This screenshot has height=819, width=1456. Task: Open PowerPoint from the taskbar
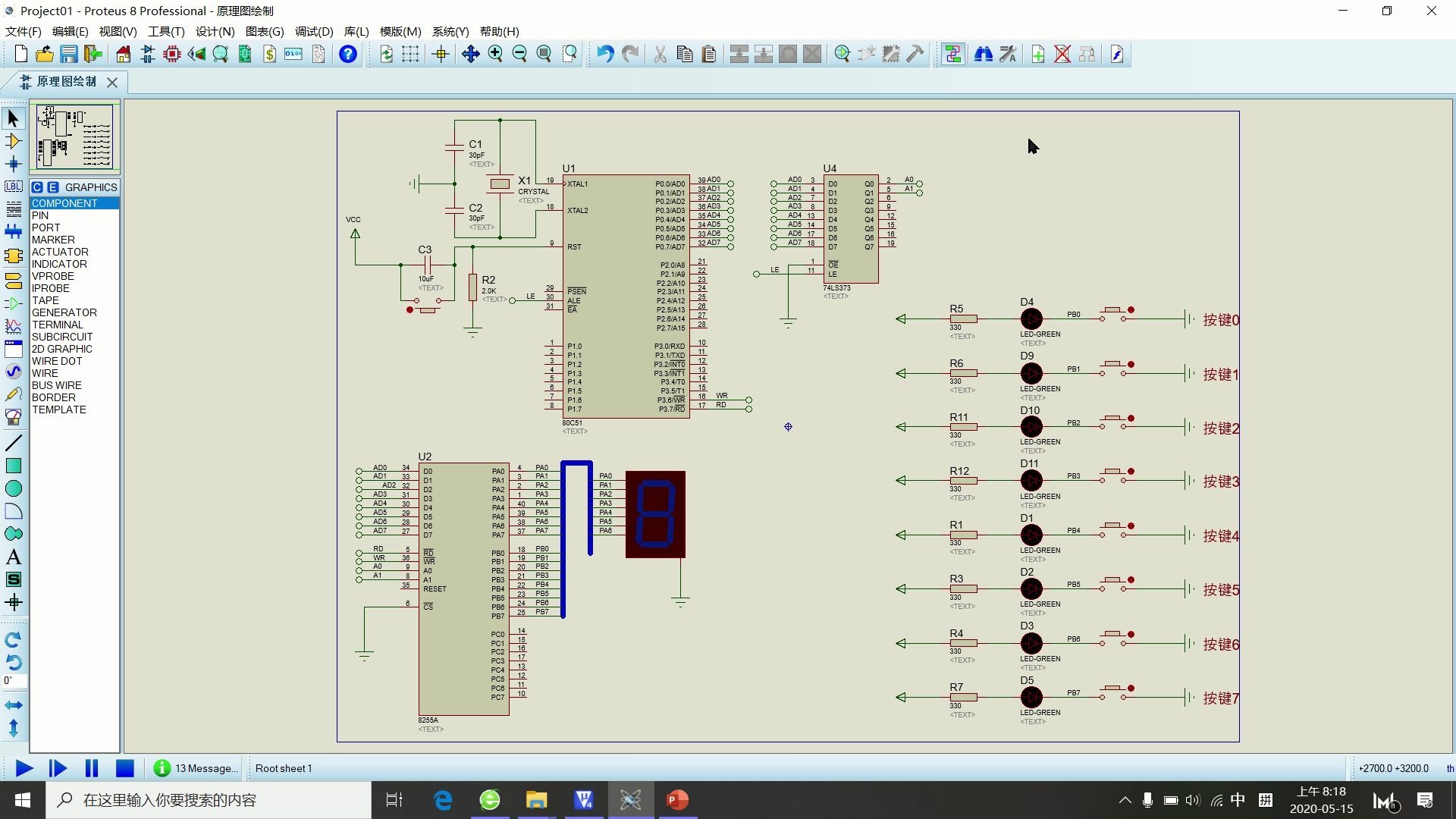[x=677, y=800]
